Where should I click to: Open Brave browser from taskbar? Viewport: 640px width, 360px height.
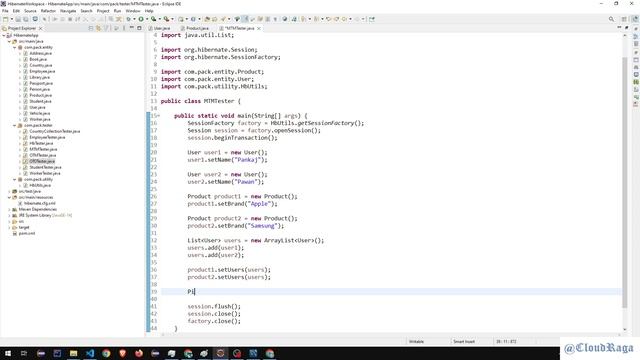point(122,353)
